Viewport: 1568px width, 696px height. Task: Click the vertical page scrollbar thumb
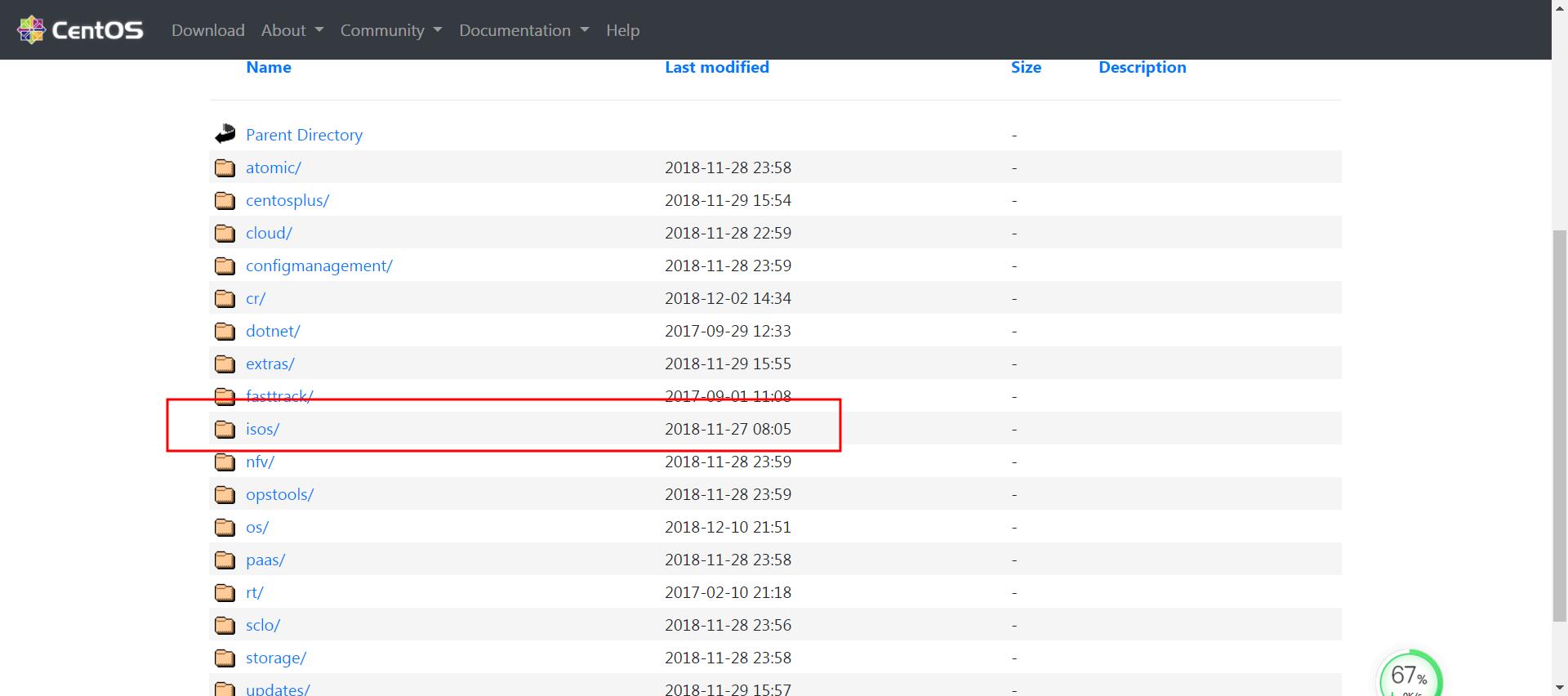pos(1559,425)
